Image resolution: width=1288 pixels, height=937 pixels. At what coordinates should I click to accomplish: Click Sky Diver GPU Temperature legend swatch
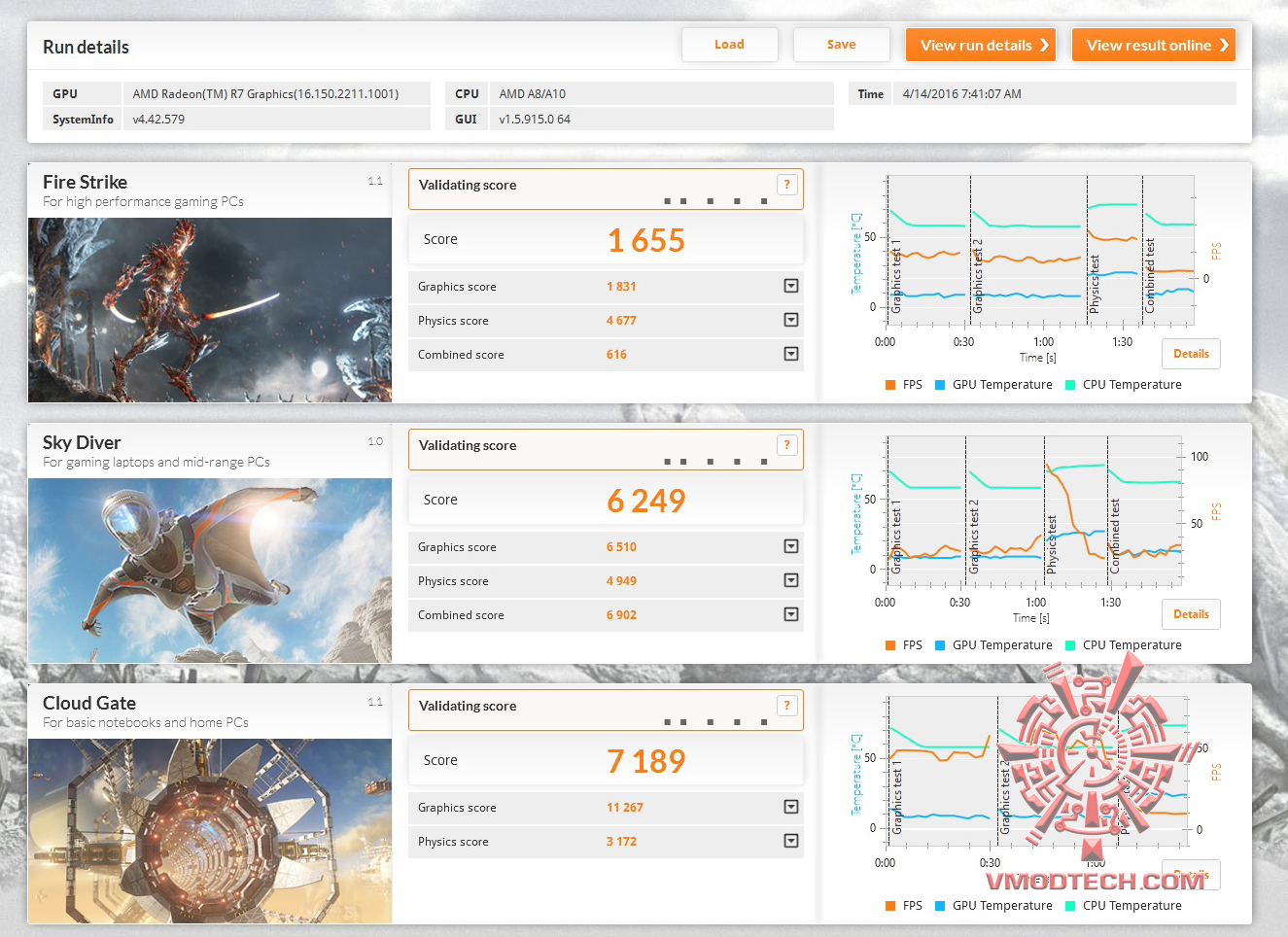tap(940, 645)
